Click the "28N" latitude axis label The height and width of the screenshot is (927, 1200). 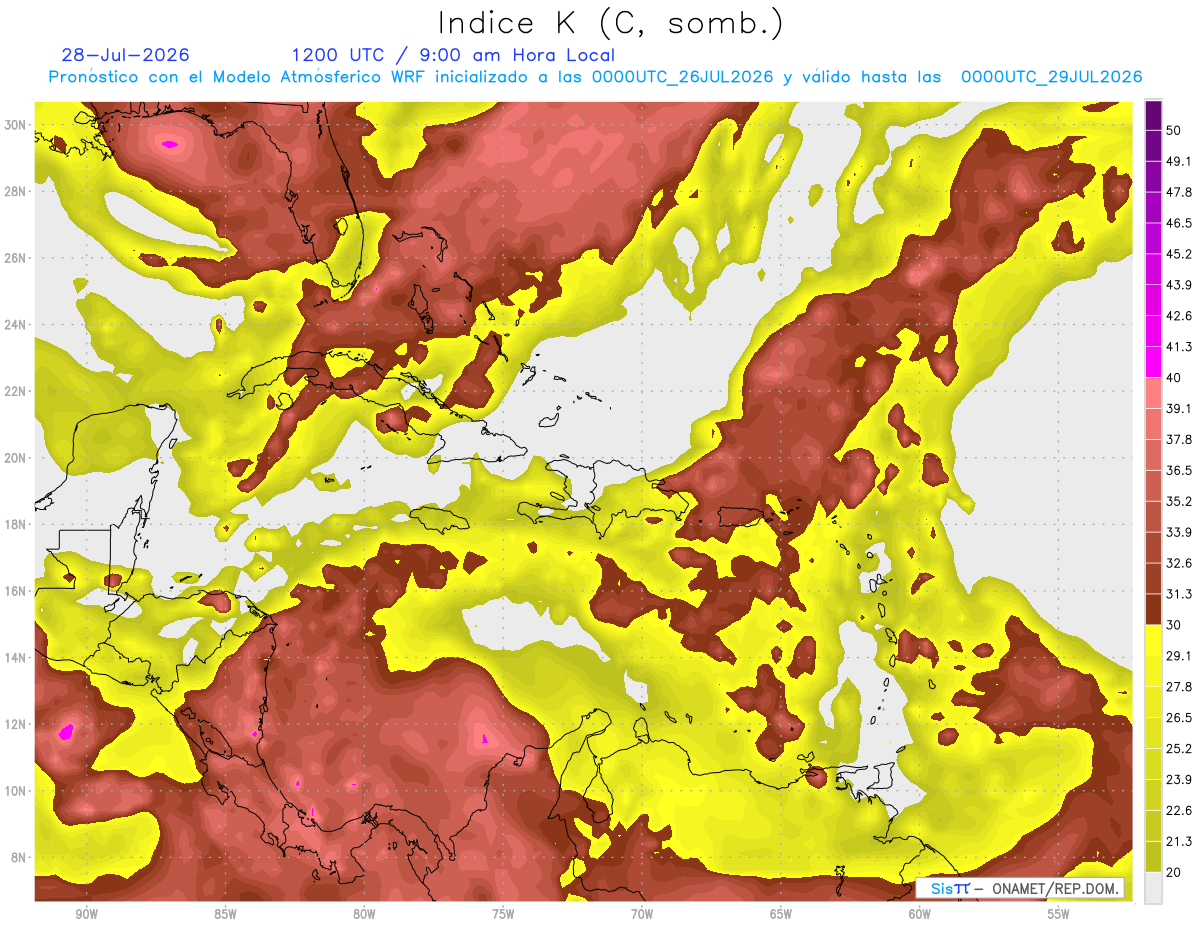click(x=16, y=191)
